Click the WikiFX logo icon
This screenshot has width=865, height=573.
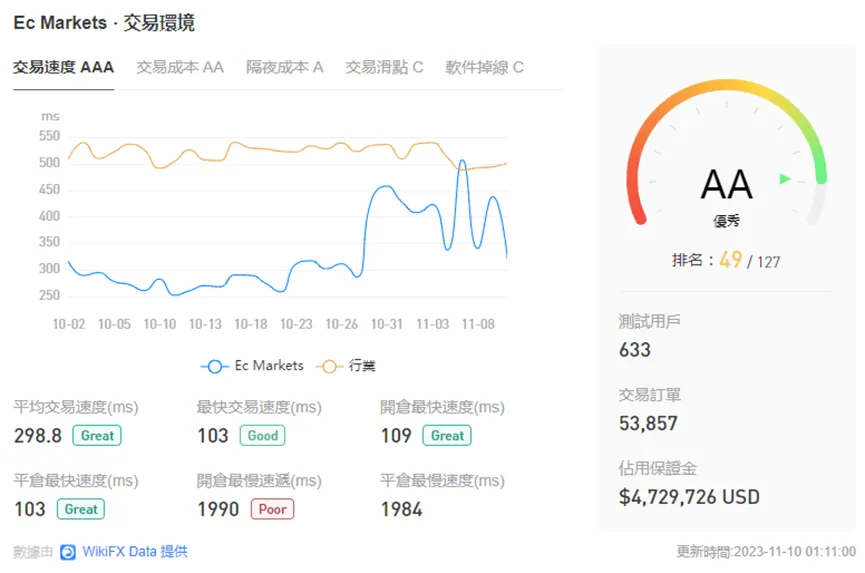point(68,552)
